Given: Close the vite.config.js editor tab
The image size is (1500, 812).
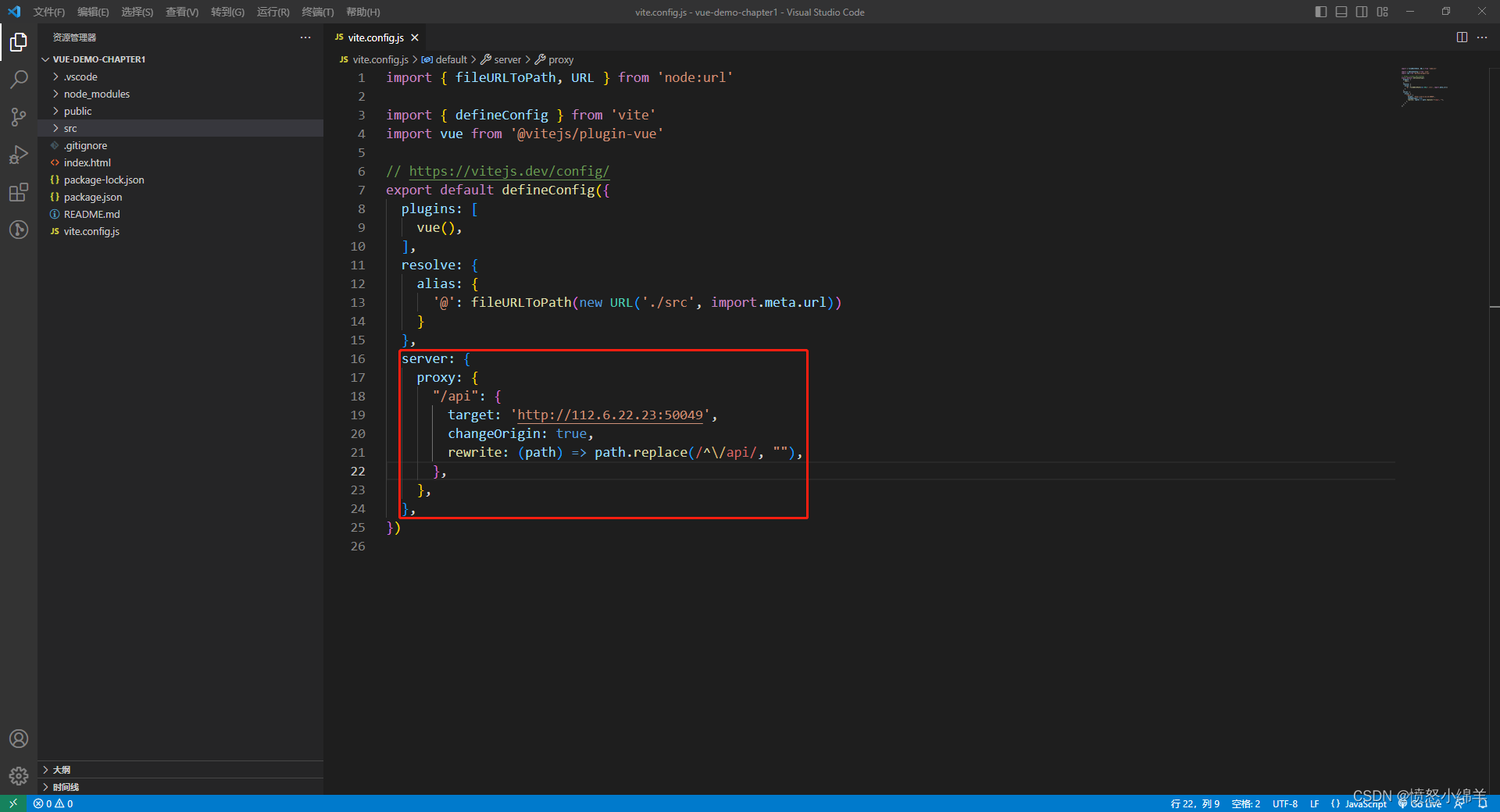Looking at the screenshot, I should 415,37.
